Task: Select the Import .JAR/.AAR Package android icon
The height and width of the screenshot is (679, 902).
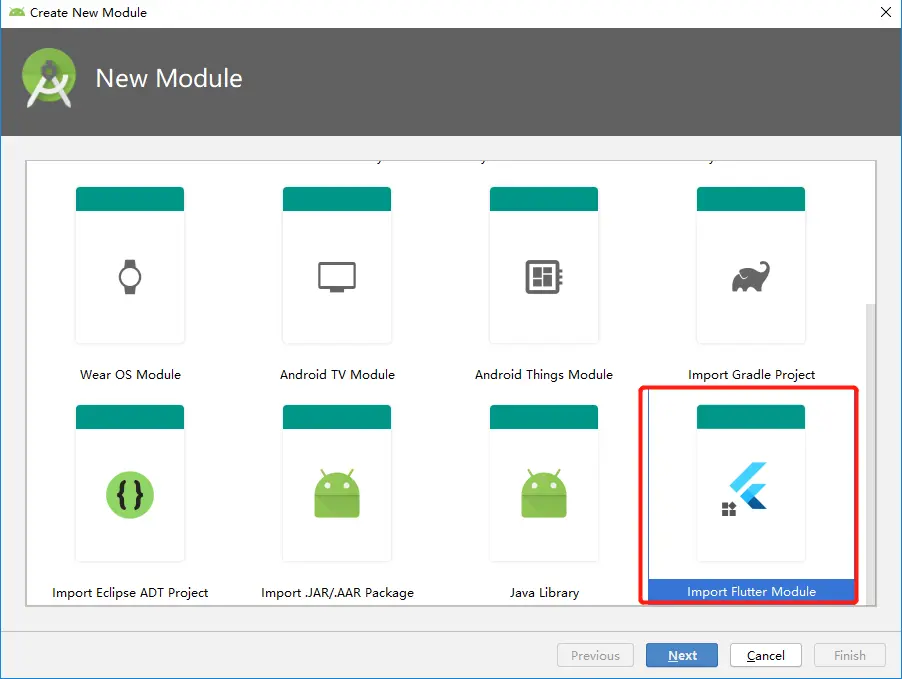Action: (337, 493)
